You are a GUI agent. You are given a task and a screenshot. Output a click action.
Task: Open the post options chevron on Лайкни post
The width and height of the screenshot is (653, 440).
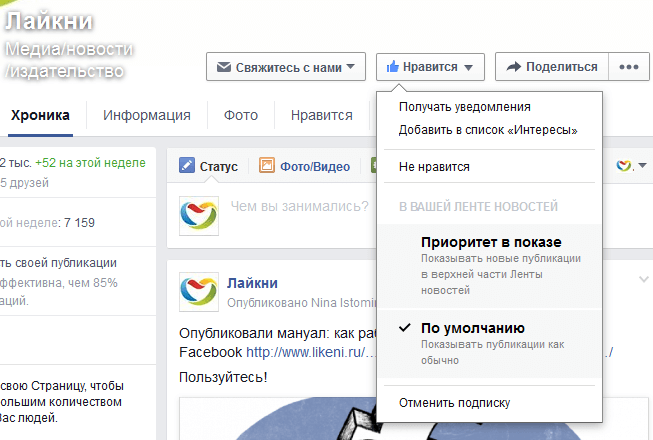(x=644, y=279)
